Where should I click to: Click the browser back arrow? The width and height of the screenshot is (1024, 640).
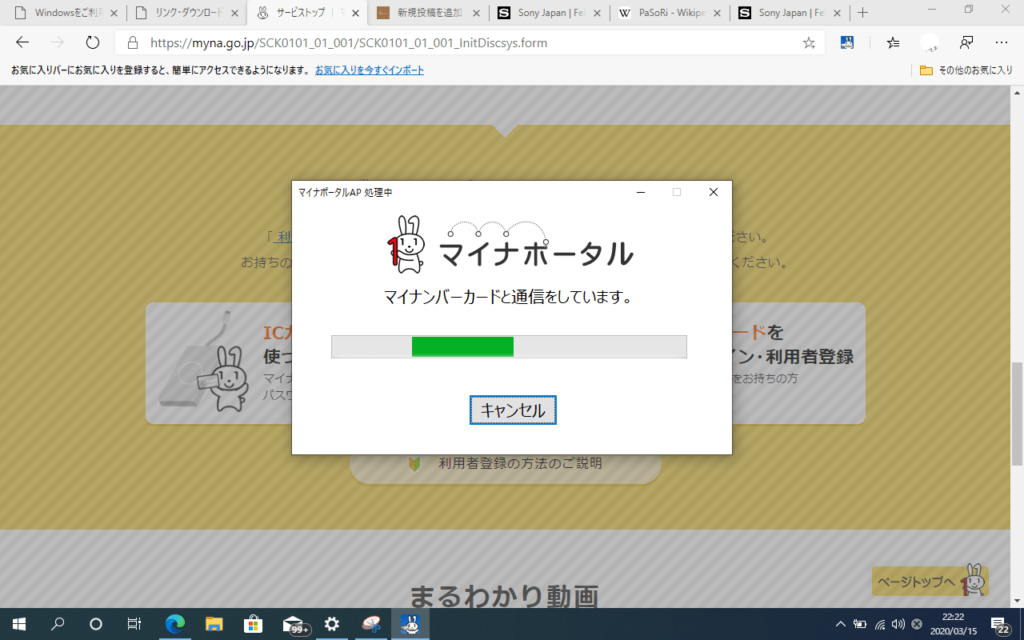point(23,43)
